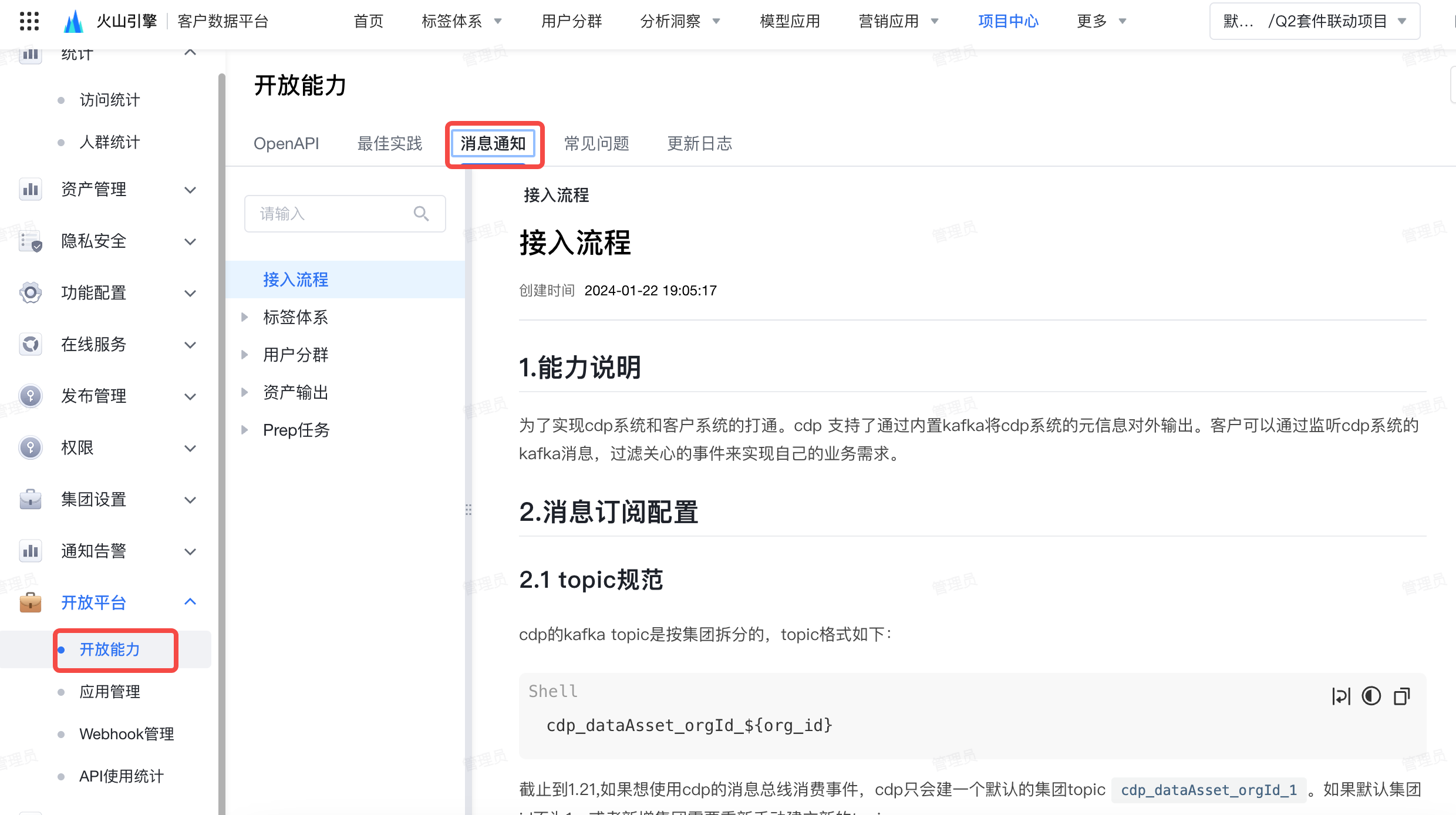Expand the 标签体系 tree node
The image size is (1456, 815).
coord(245,317)
